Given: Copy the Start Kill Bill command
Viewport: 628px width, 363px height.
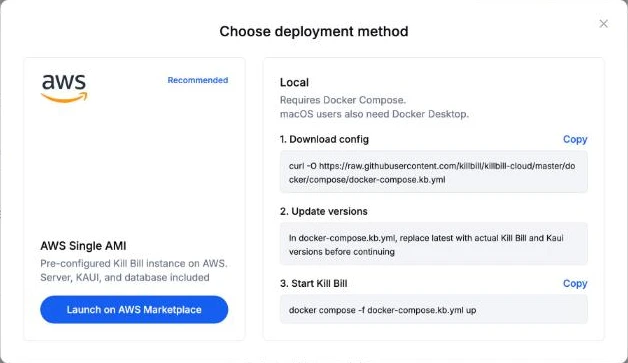Looking at the screenshot, I should click(575, 283).
